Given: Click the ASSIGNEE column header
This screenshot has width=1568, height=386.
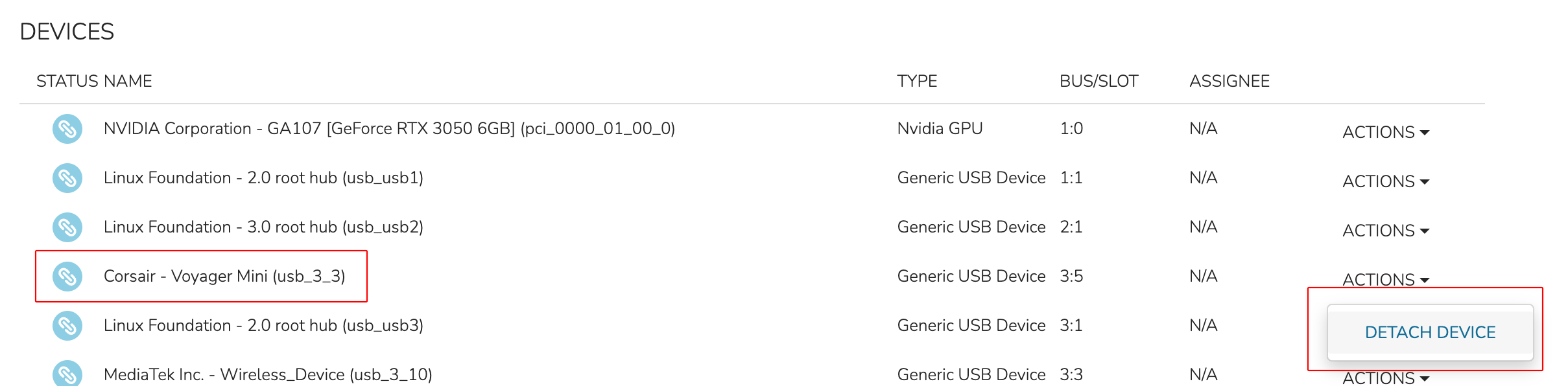Looking at the screenshot, I should 1229,81.
